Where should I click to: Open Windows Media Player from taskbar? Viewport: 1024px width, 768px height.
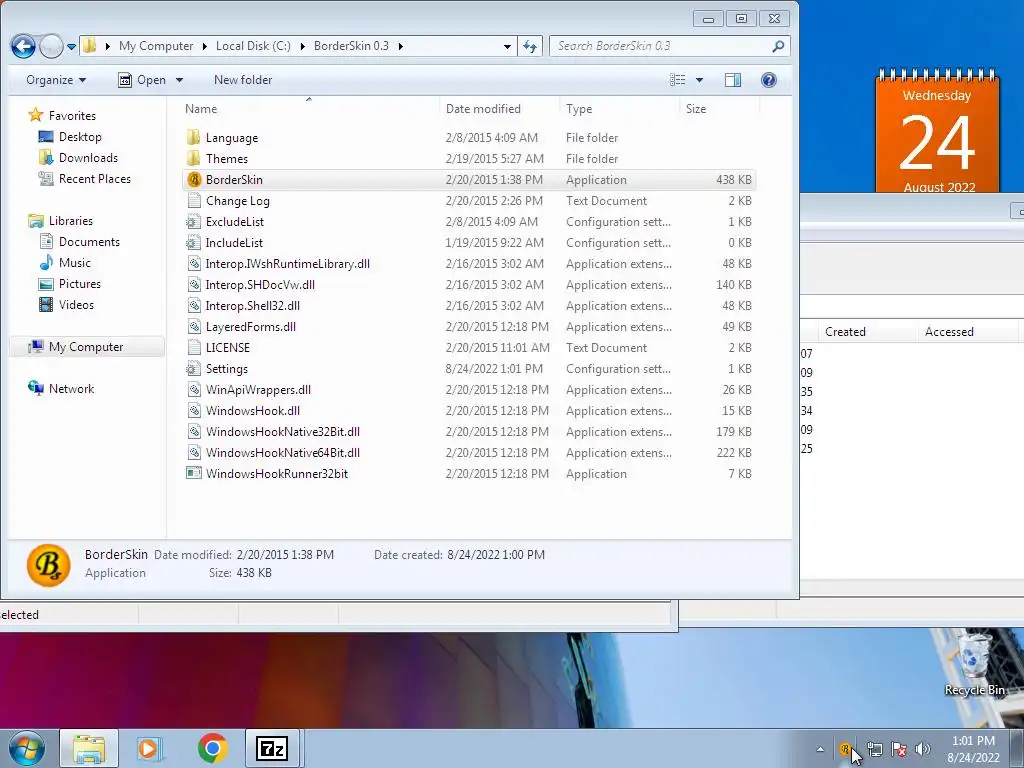(150, 748)
